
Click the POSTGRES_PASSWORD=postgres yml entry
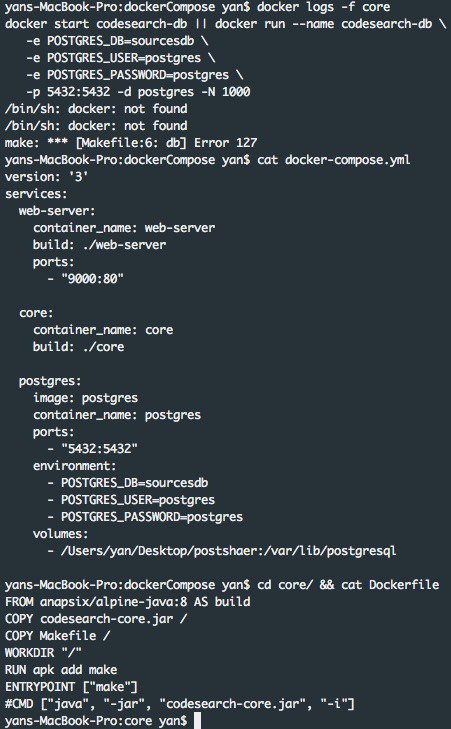(152, 517)
